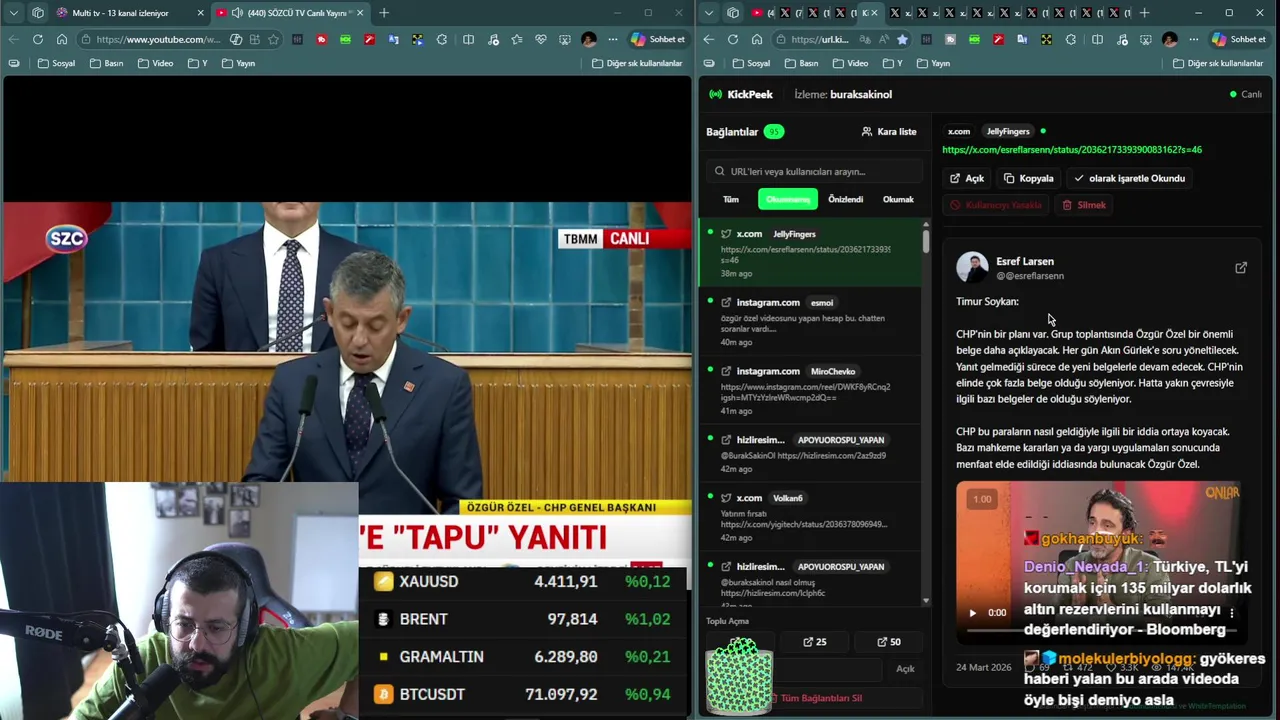Click Esref Larsen profile avatar
This screenshot has height=720, width=1280.
(x=972, y=268)
